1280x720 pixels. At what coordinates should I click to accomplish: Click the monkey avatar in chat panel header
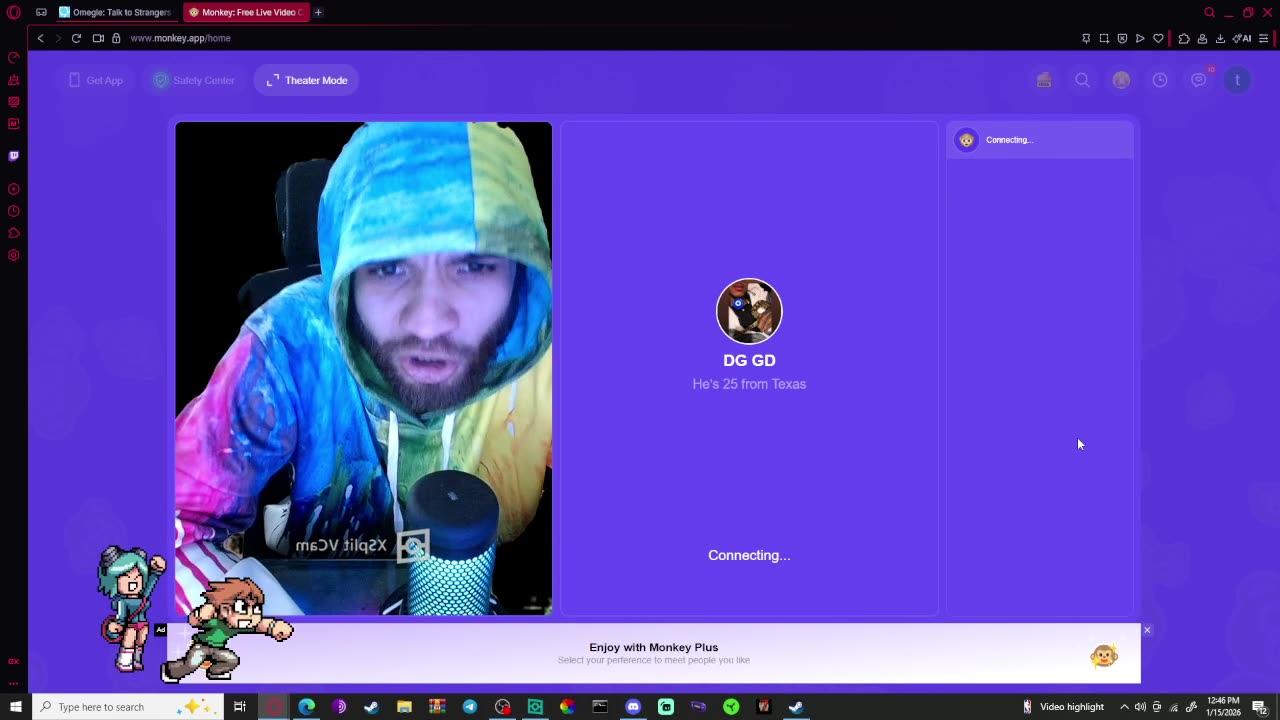[x=966, y=140]
